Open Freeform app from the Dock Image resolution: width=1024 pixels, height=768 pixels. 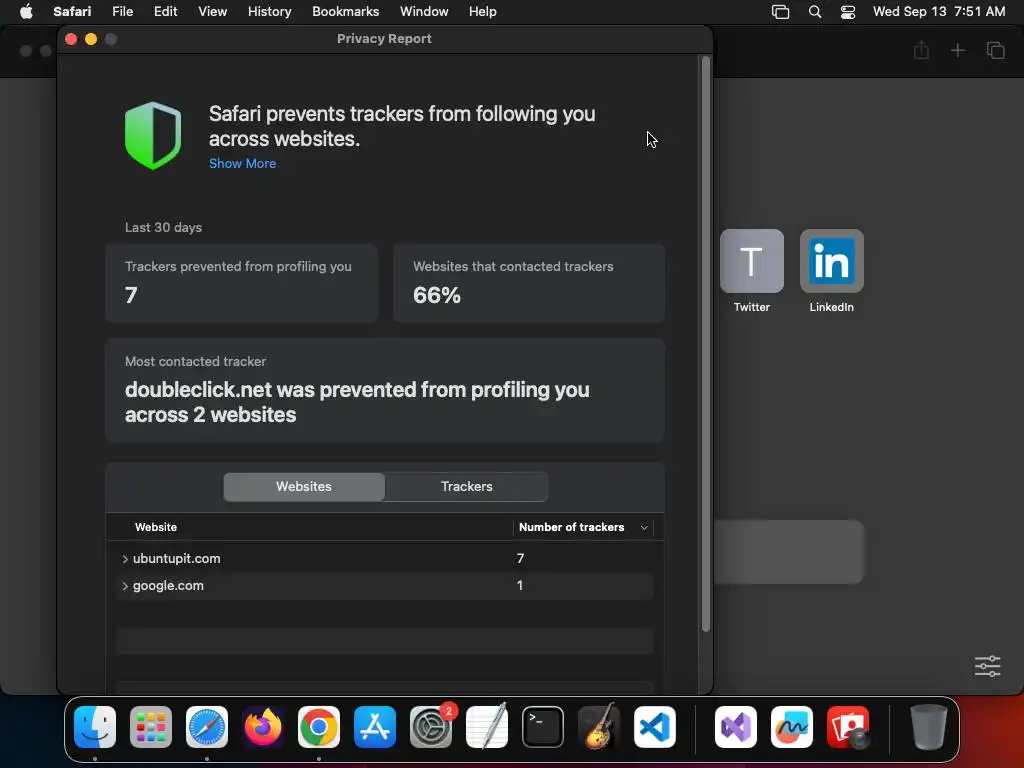tap(792, 727)
